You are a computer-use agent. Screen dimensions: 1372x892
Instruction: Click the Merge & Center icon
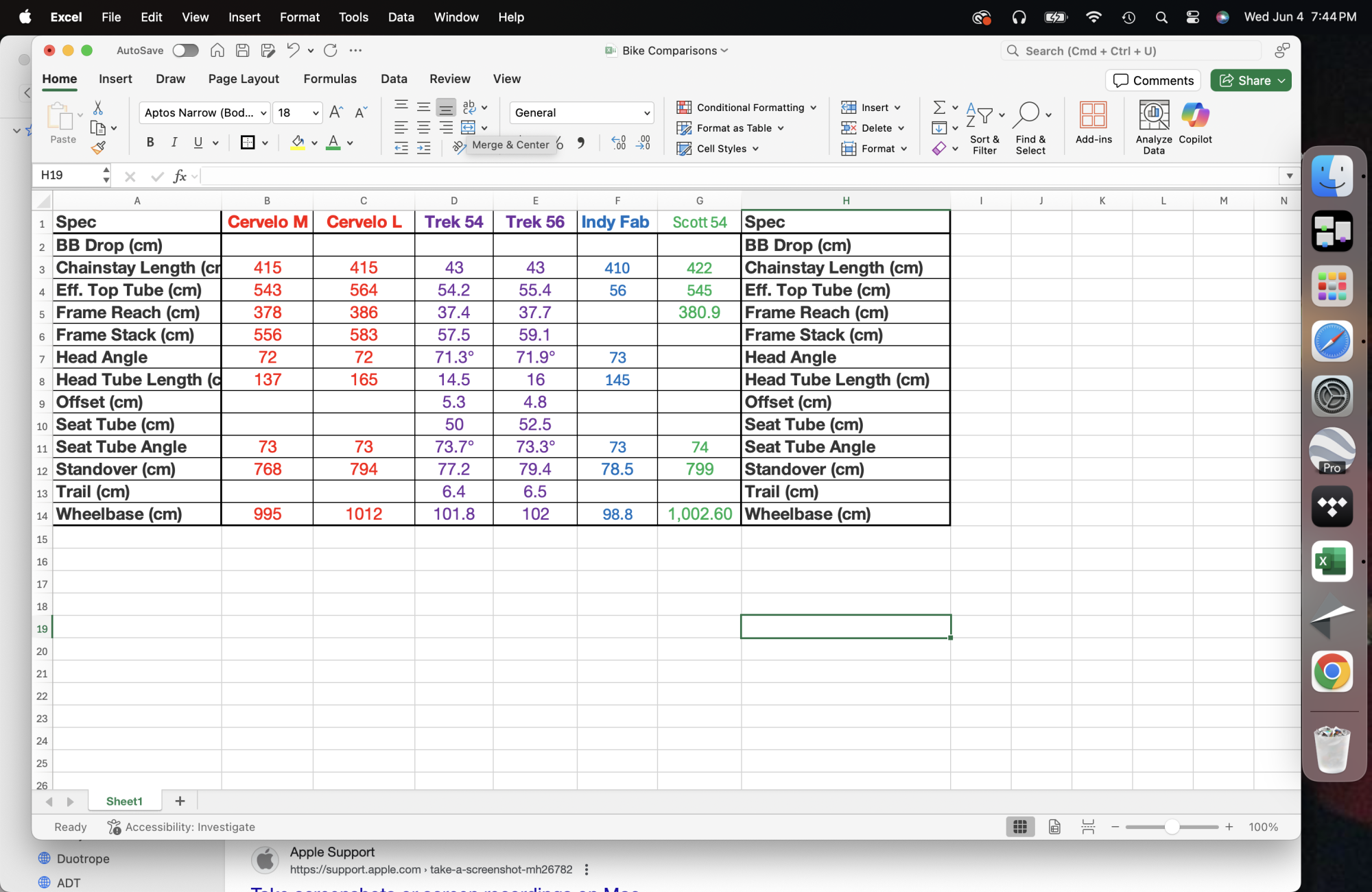pyautogui.click(x=468, y=128)
